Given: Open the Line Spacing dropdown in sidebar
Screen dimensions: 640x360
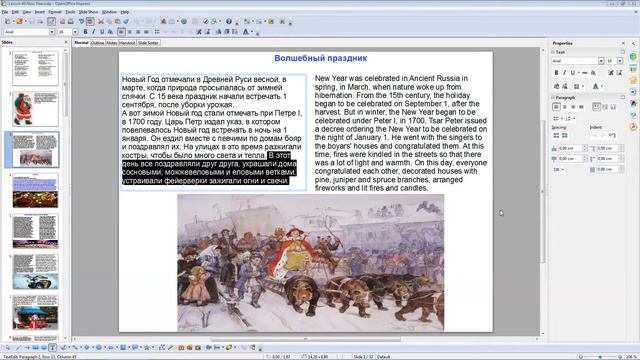Looking at the screenshot, I should pyautogui.click(x=559, y=169).
